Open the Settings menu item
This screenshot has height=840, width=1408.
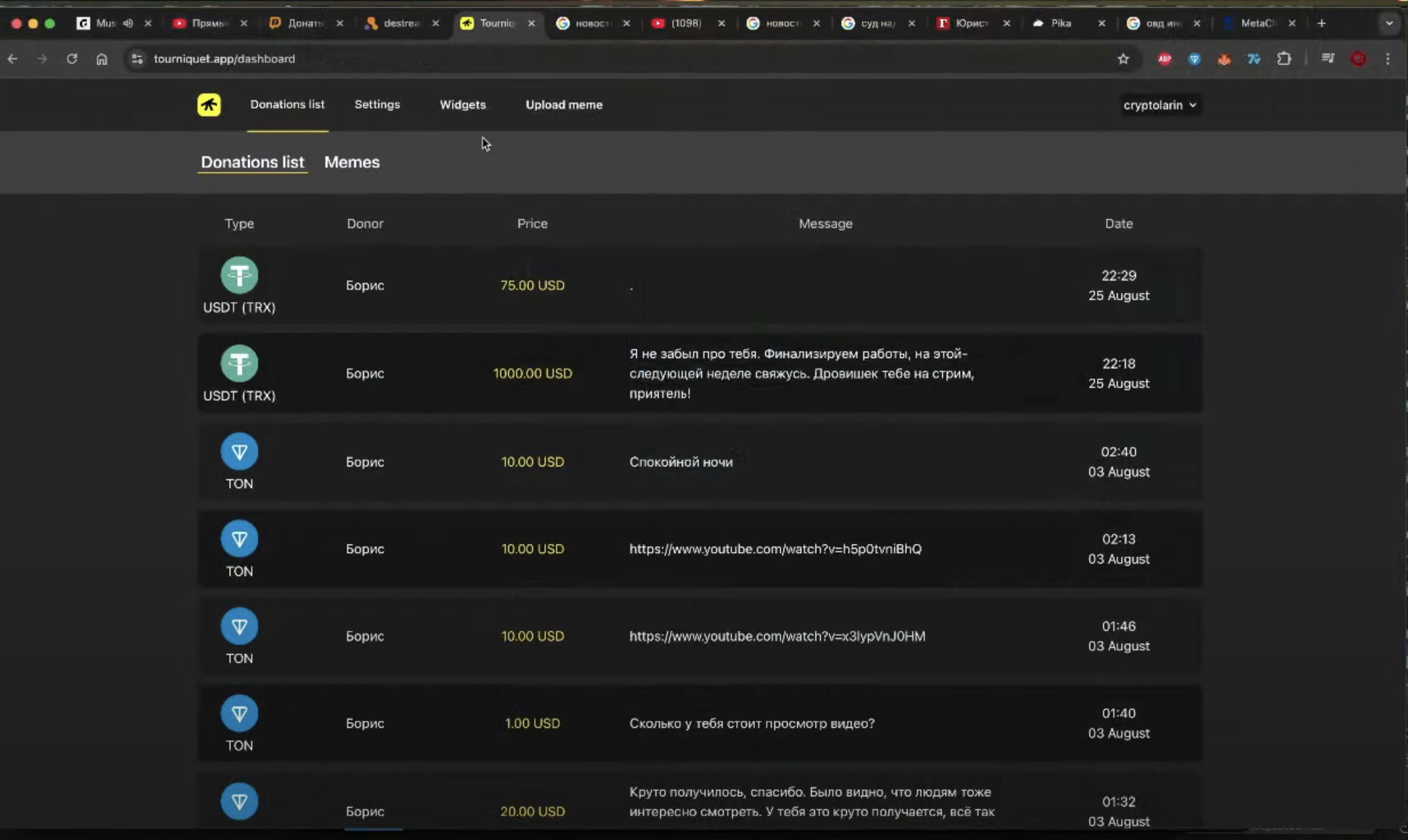[x=377, y=104]
